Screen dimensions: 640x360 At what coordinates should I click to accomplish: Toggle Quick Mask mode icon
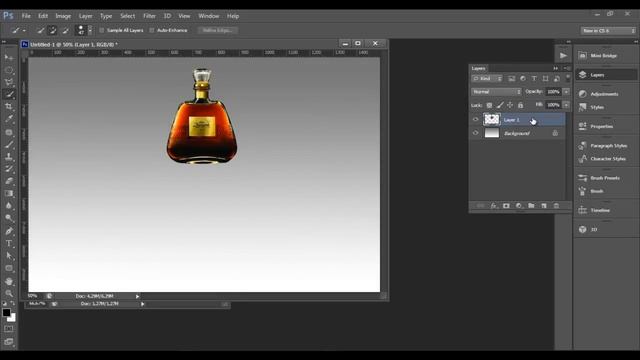click(9, 329)
